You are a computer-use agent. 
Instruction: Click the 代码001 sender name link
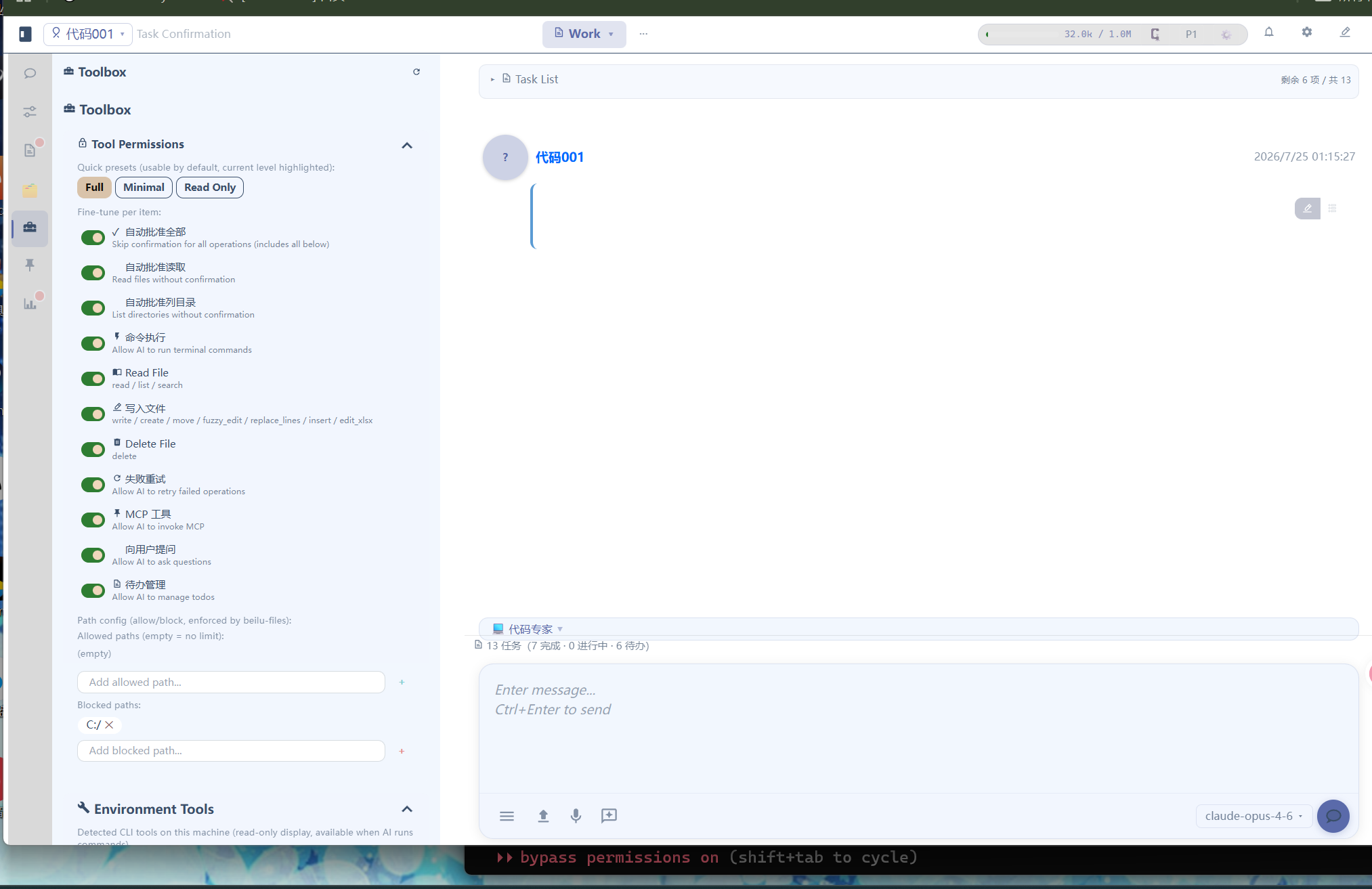tap(559, 157)
